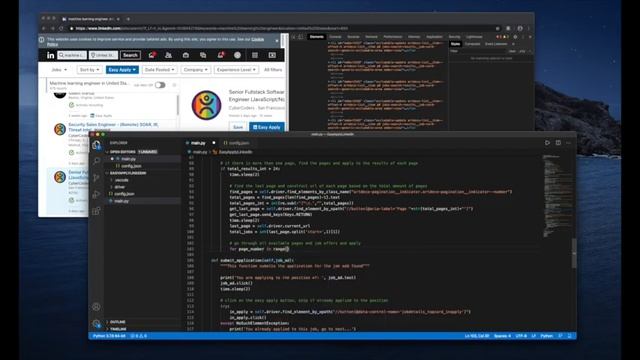Open LinkedIn Notifications bell icon
Image resolution: width=640 pixels, height=360 pixels.
220,55
